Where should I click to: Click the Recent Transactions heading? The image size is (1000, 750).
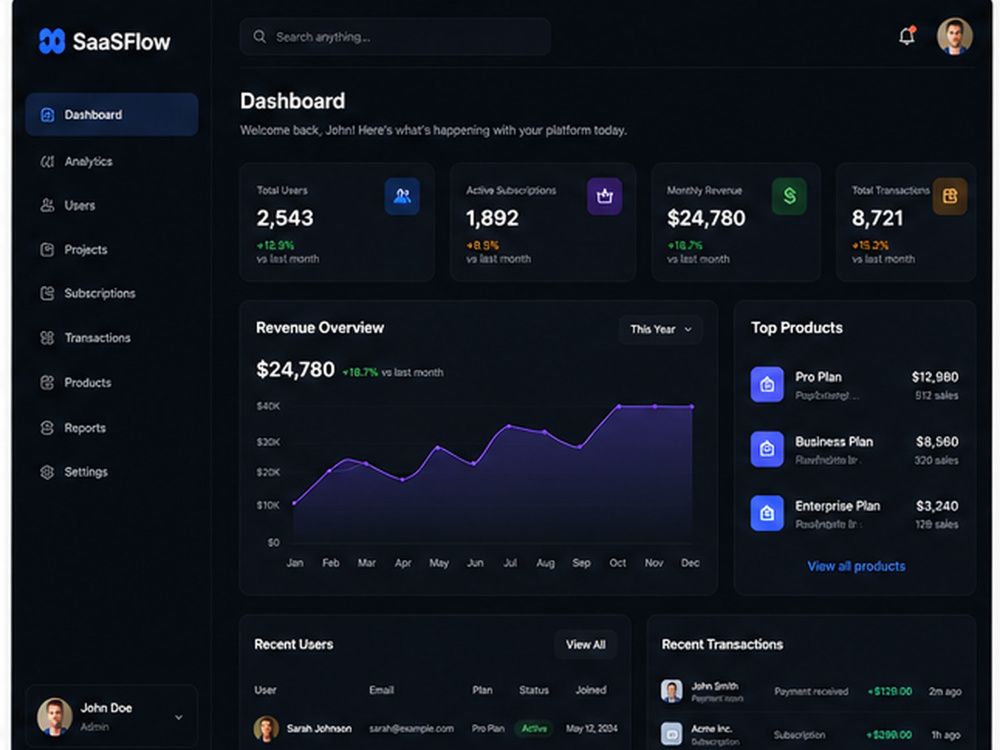pyautogui.click(x=722, y=645)
